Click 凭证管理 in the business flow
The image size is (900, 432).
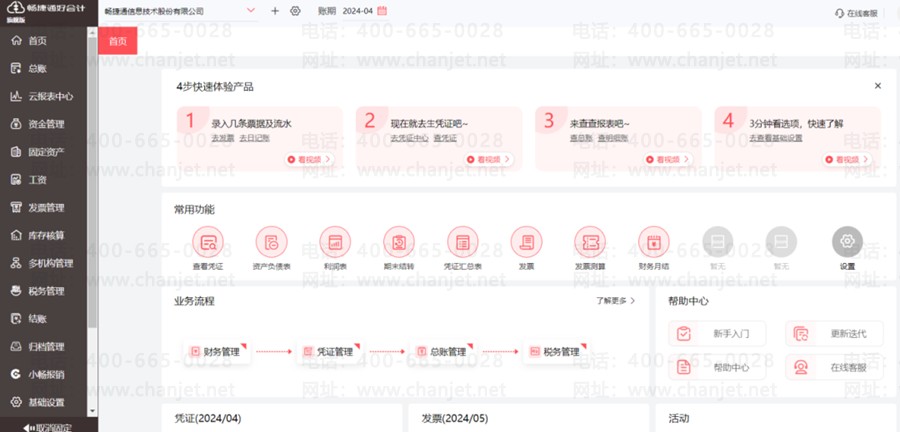(329, 352)
